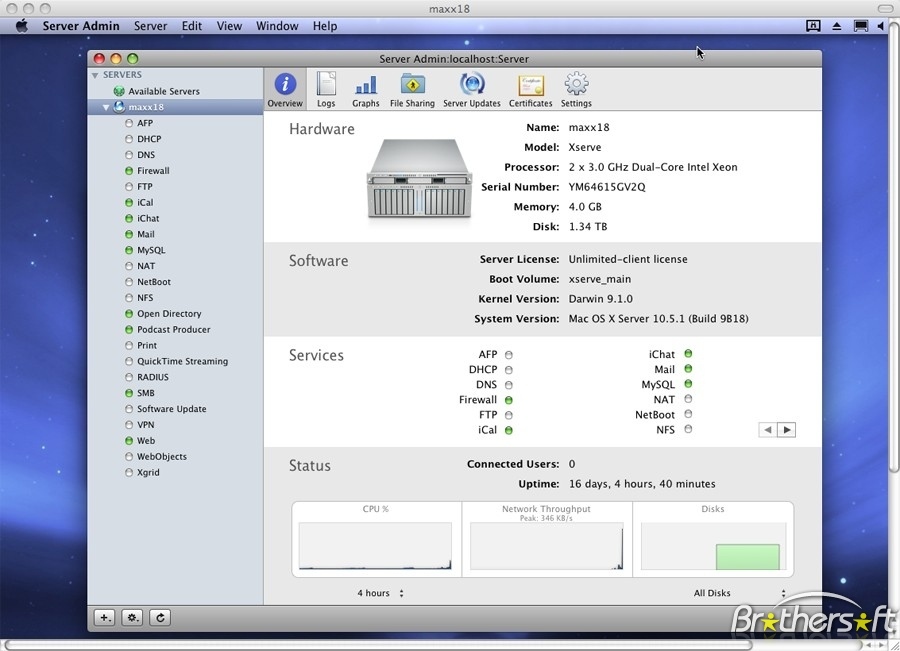Click the gear action button at bottom
Screen dimensions: 900x651
pos(133,618)
